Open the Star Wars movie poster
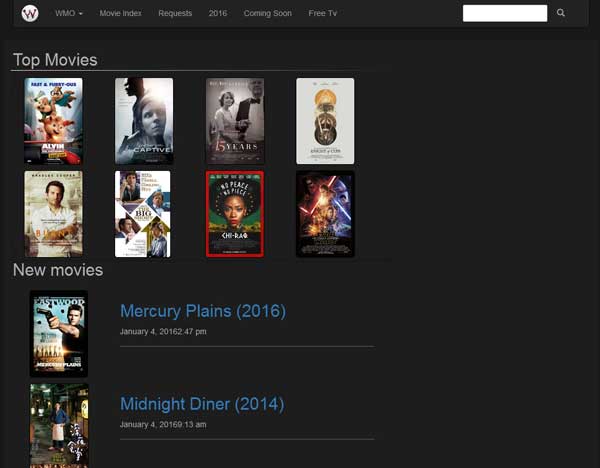The height and width of the screenshot is (468, 600). [325, 214]
